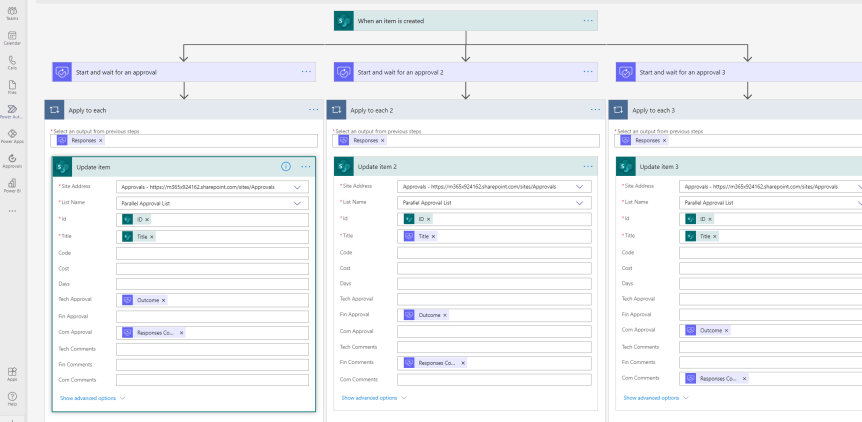Open Teams in the left sidebar
Viewport: 862px width, 422px height.
click(x=12, y=13)
